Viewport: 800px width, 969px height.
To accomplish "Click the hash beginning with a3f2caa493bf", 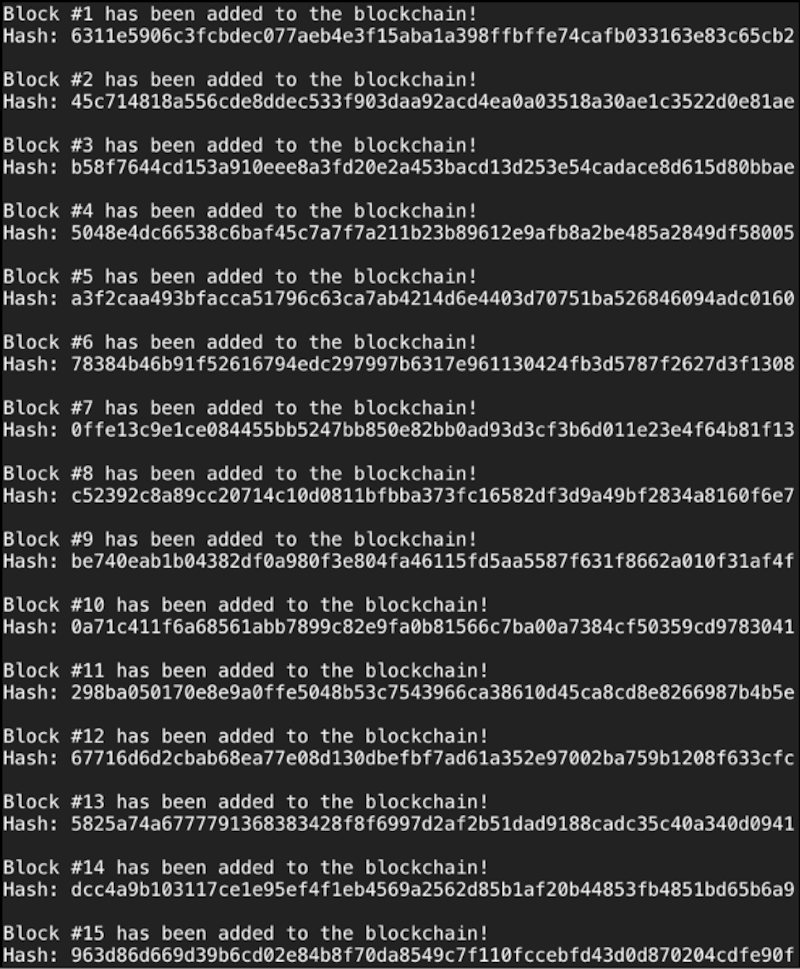I will pos(432,298).
